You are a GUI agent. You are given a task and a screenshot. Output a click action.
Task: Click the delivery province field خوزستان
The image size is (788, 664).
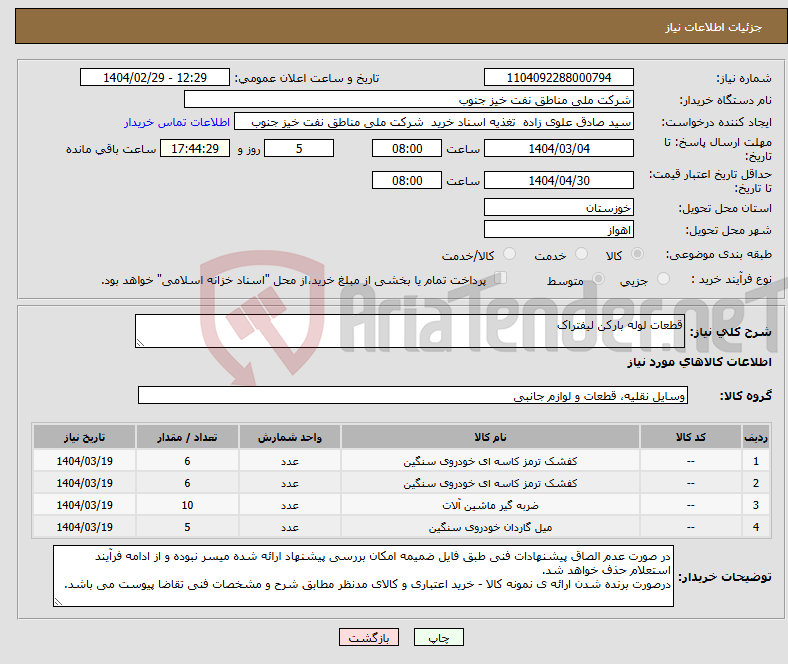(559, 207)
